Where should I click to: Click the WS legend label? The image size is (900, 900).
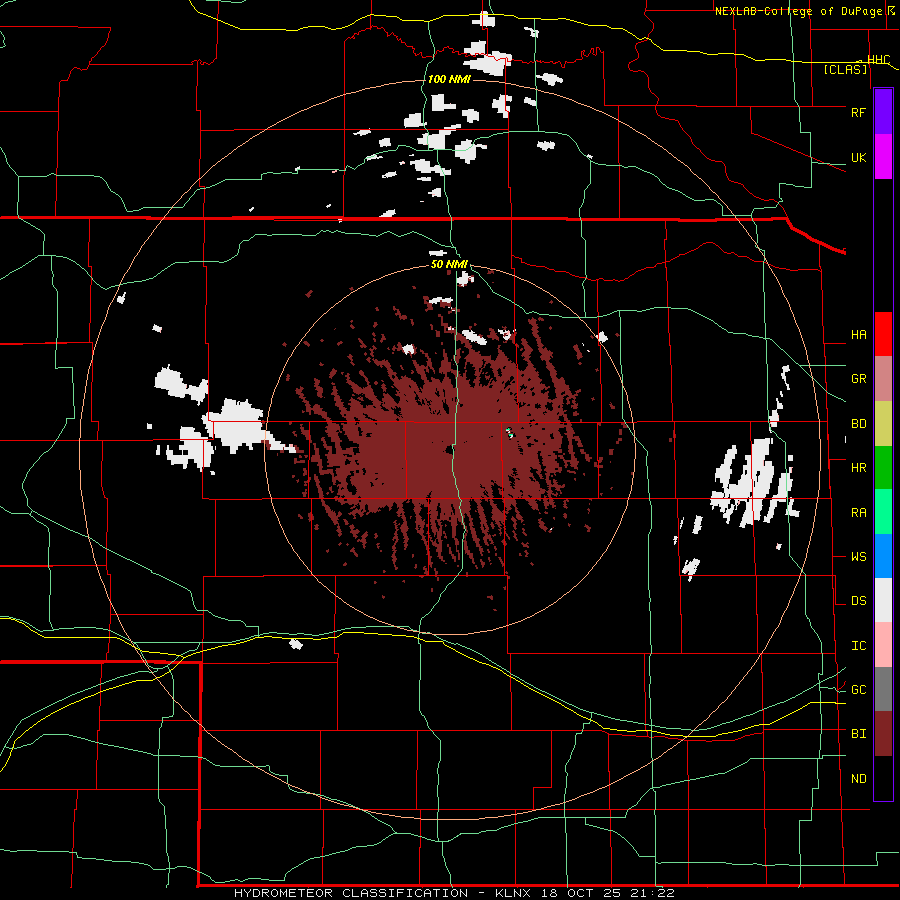coord(858,557)
